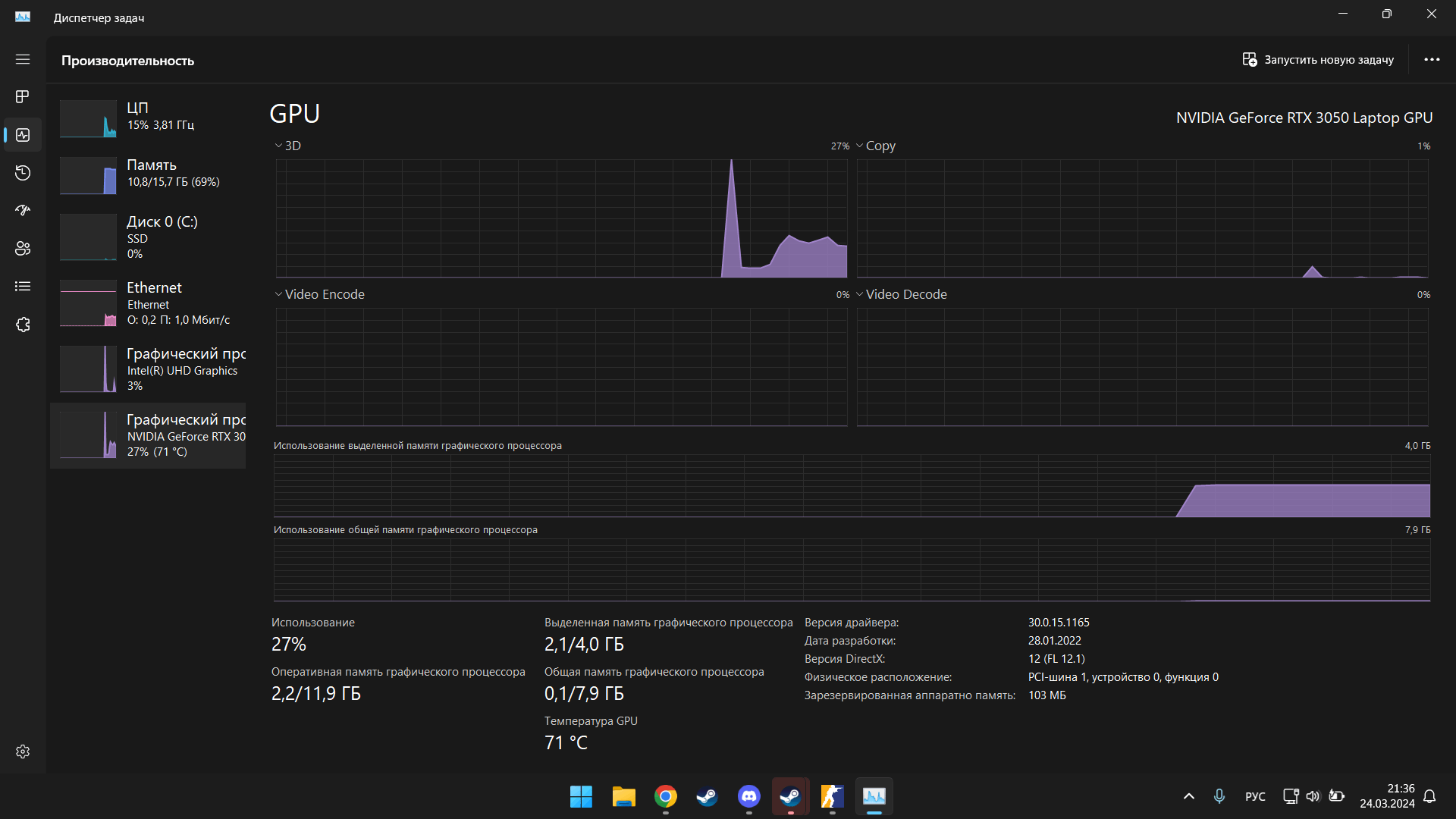Open the active Steam taskbar icon with red indicator
This screenshot has height=819, width=1456.
(790, 796)
